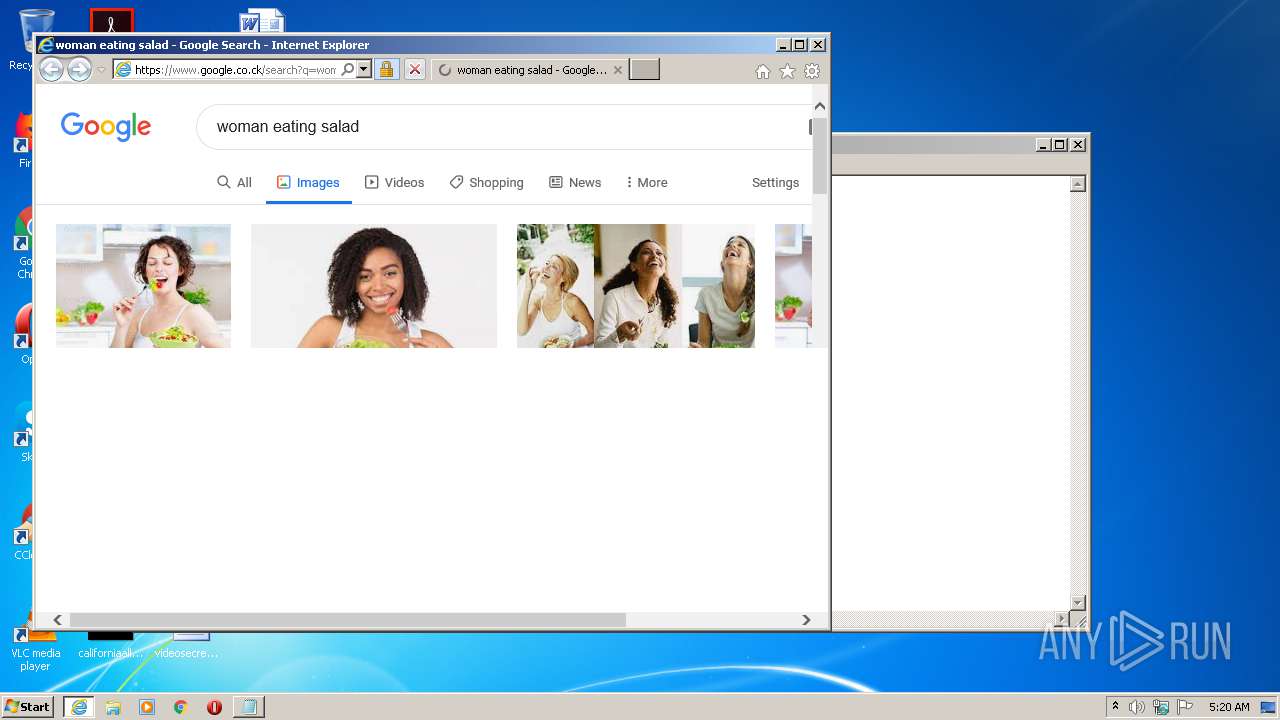Open a new tab in Internet Explorer

pos(644,70)
